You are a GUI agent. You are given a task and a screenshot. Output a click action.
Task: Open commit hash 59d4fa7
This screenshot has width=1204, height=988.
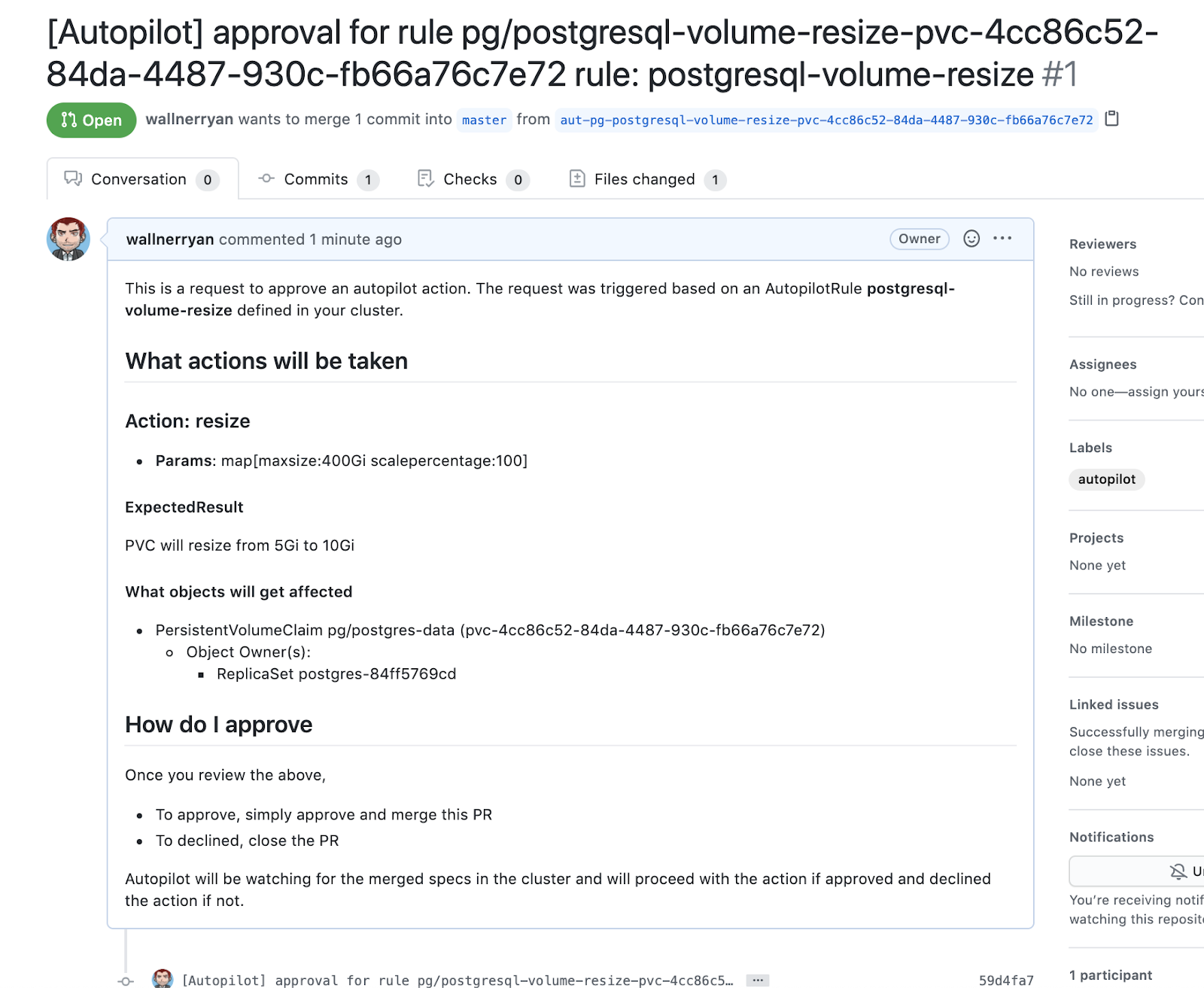click(x=1005, y=980)
